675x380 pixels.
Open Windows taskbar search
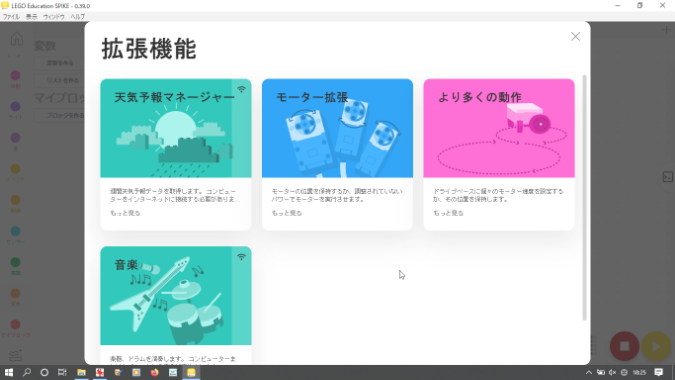27,372
